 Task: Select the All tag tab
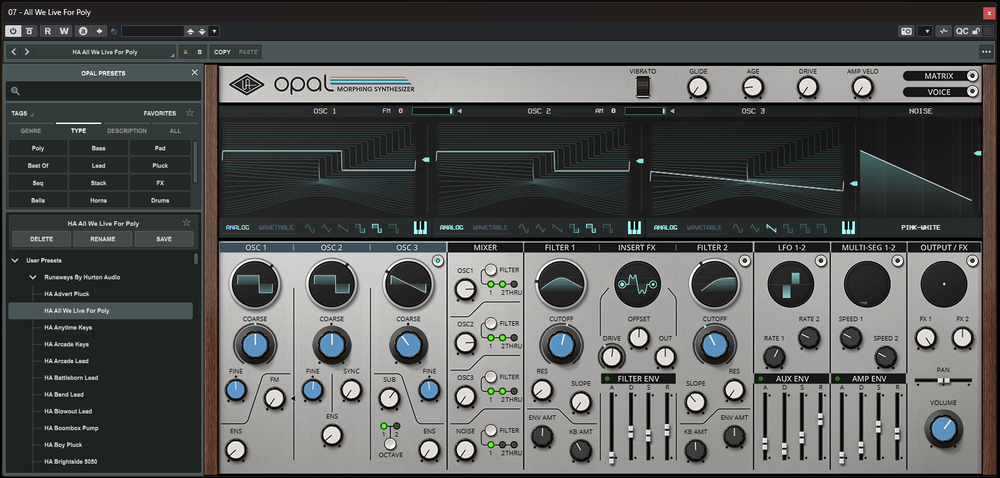[175, 131]
